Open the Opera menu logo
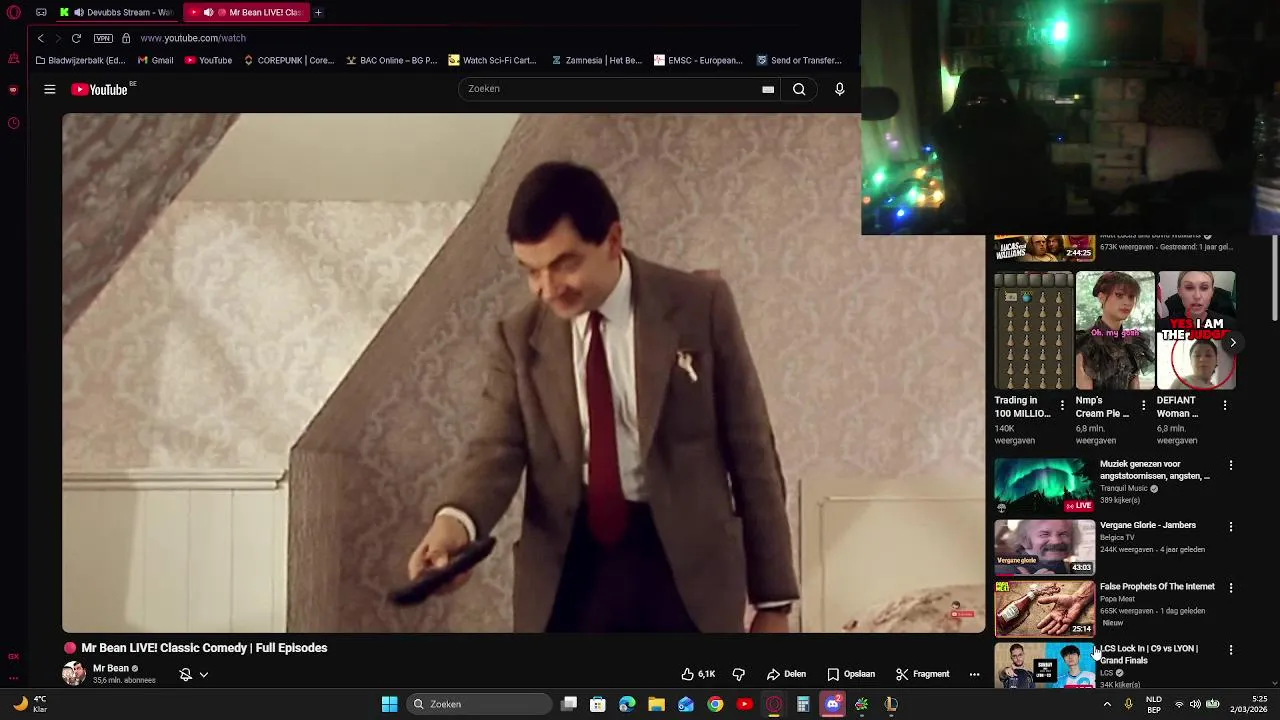The width and height of the screenshot is (1280, 720). point(13,12)
